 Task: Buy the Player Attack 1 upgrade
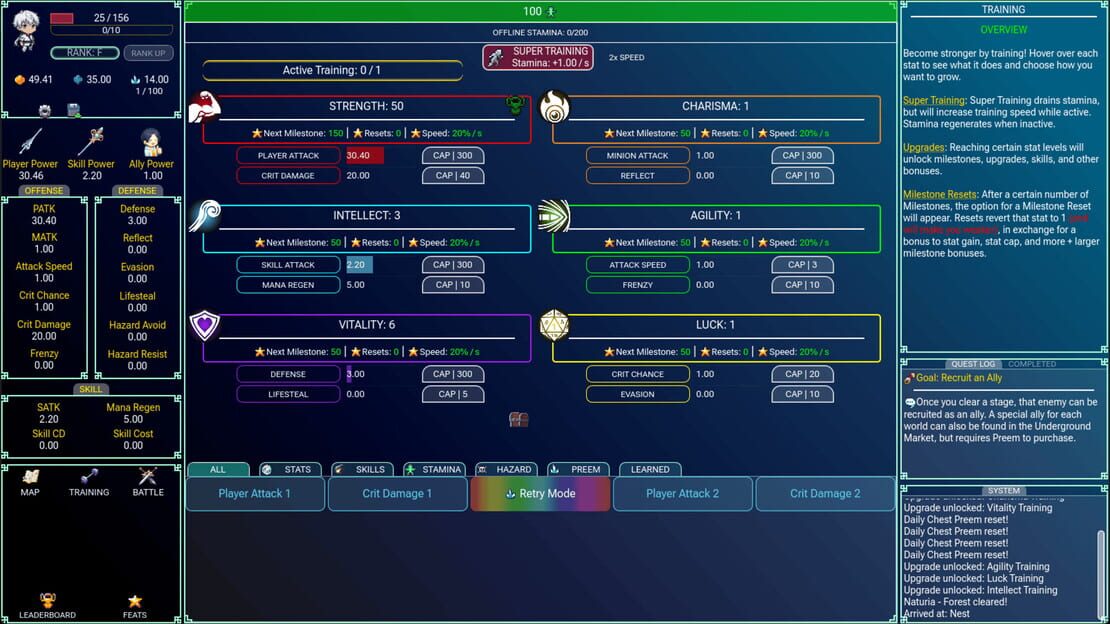point(255,494)
